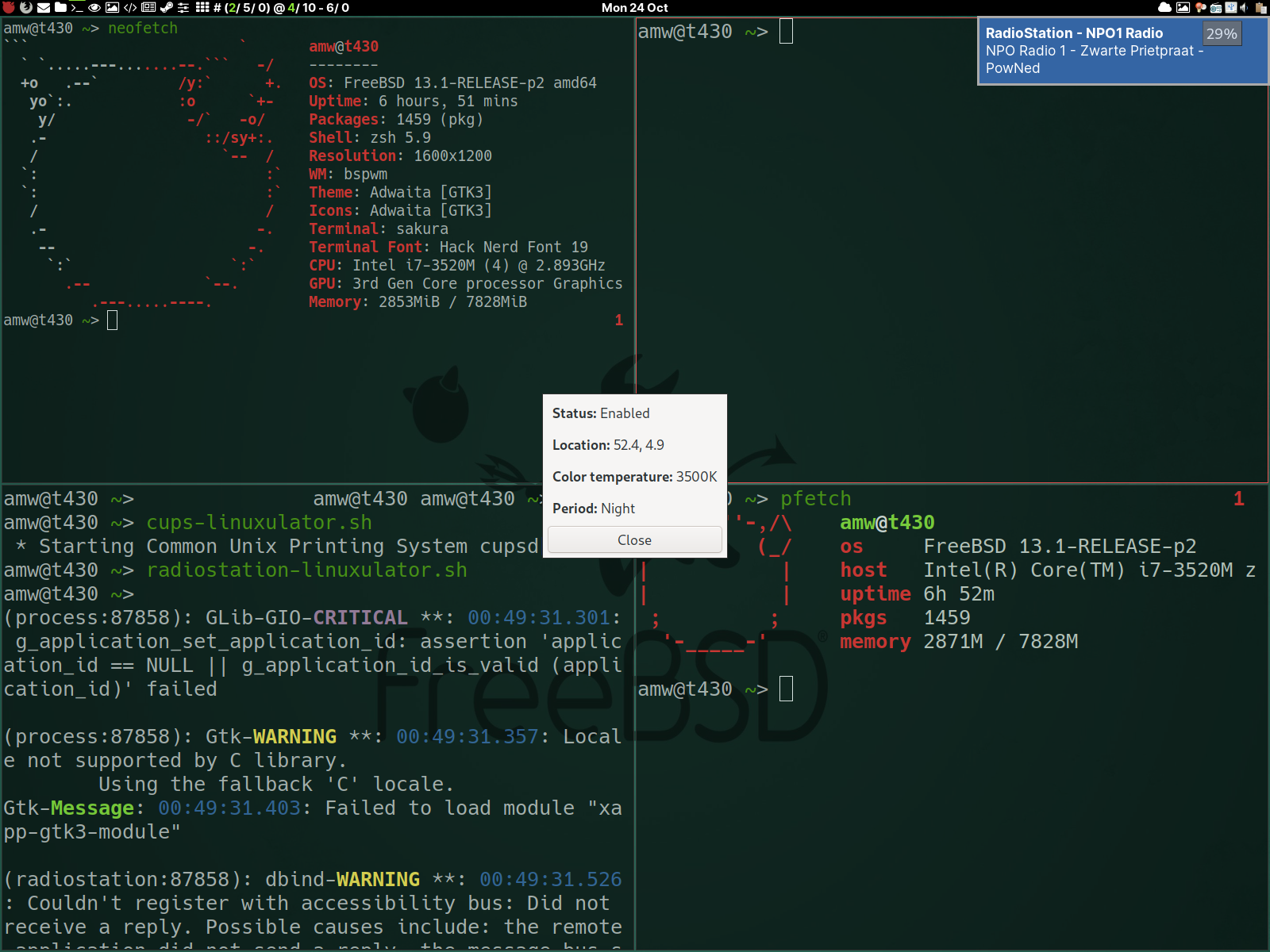The width and height of the screenshot is (1270, 952).
Task: Click the pfetch 'host Intel(R) Core(TM)' line
Action: 1048,570
